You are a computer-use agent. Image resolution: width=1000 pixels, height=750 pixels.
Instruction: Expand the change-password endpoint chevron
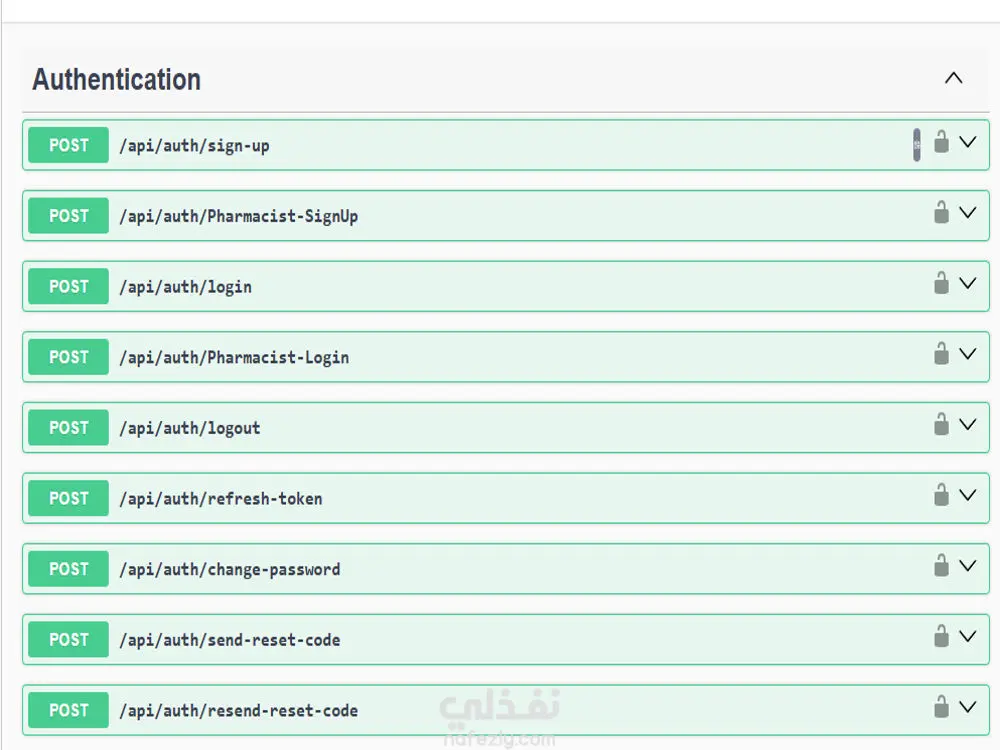pos(967,566)
